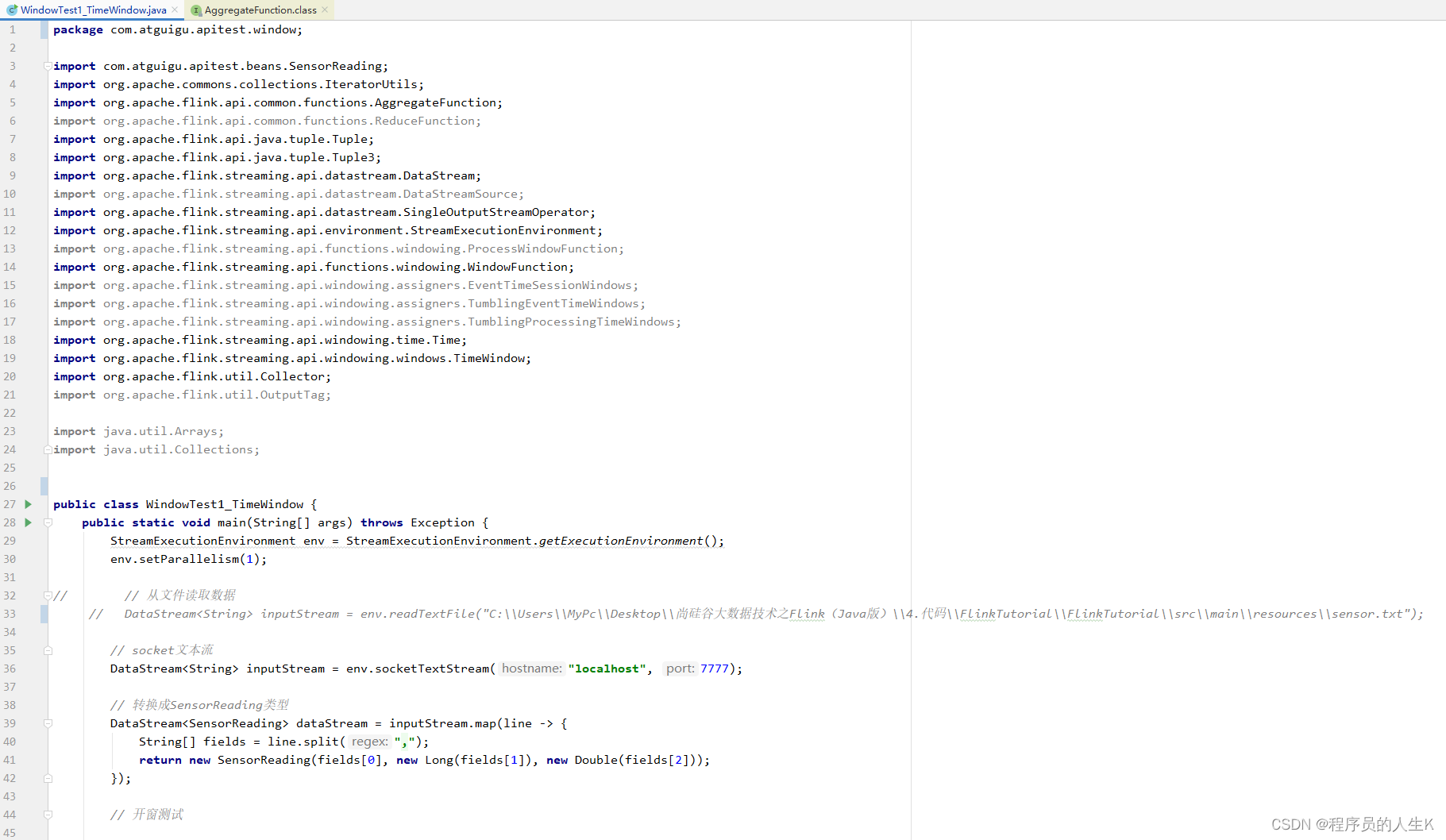Click the AggregateFunction import line

click(x=278, y=102)
